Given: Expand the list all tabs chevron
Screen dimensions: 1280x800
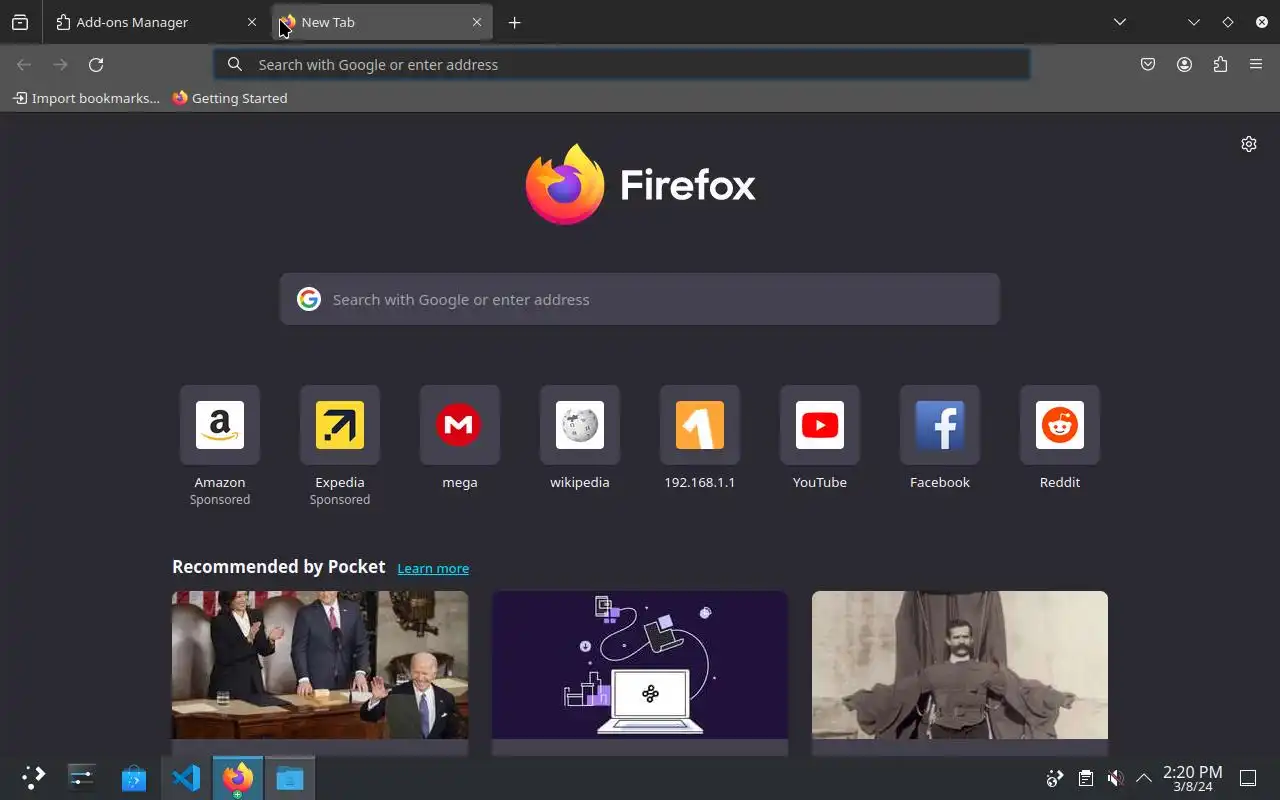Looking at the screenshot, I should tap(1120, 22).
